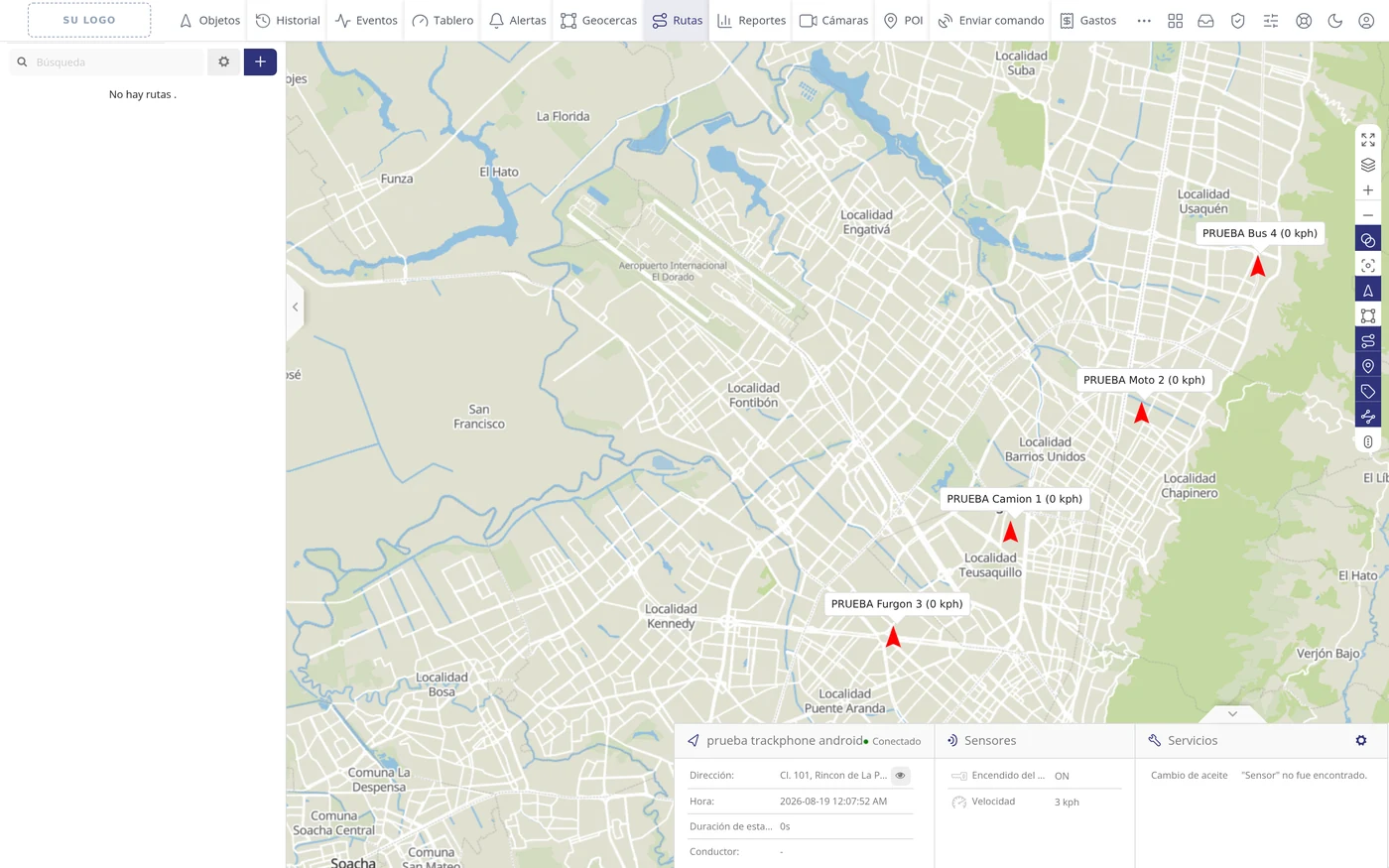This screenshot has height=868, width=1389.
Task: Open the Cámaras tab
Action: (x=833, y=21)
